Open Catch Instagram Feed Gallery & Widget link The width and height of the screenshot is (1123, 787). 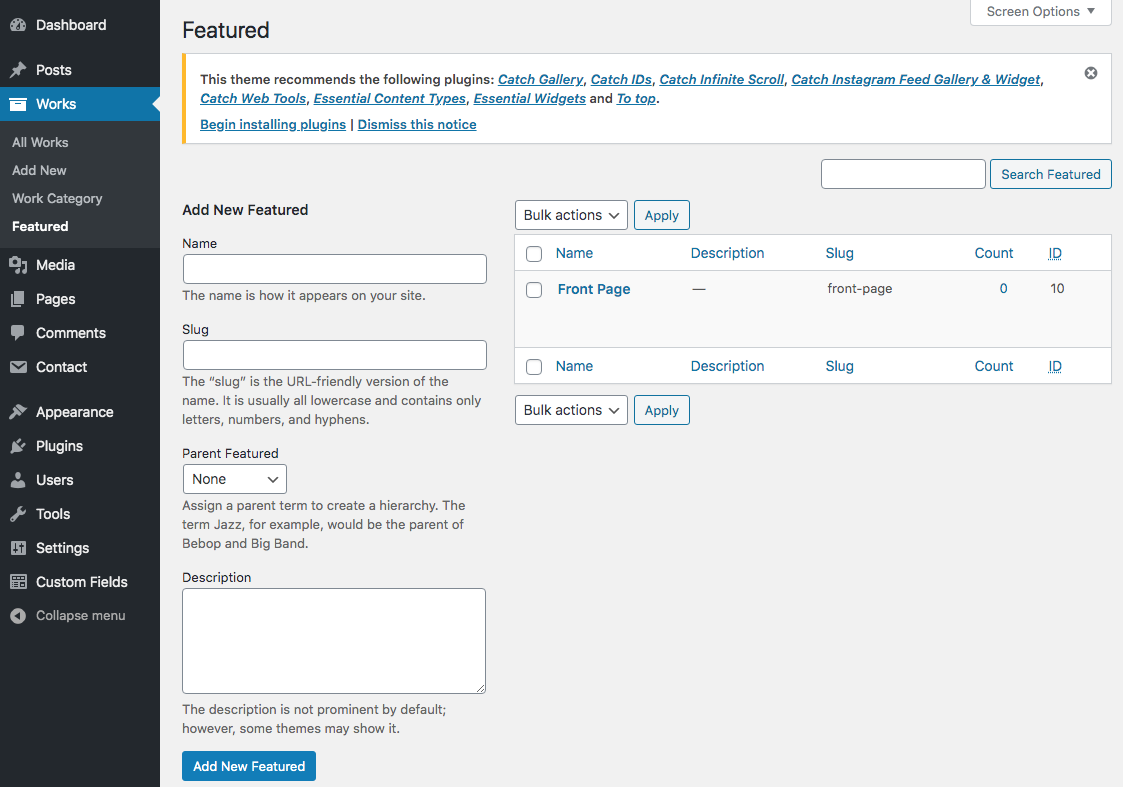tap(916, 79)
